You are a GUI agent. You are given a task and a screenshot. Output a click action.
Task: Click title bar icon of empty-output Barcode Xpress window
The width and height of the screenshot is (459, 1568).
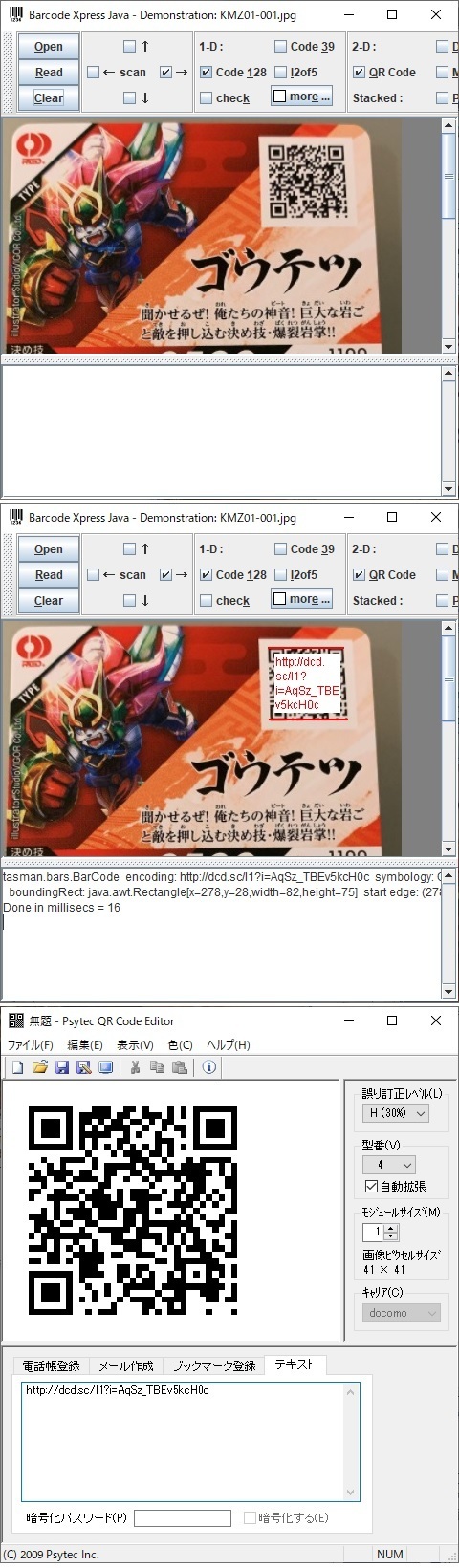click(15, 14)
